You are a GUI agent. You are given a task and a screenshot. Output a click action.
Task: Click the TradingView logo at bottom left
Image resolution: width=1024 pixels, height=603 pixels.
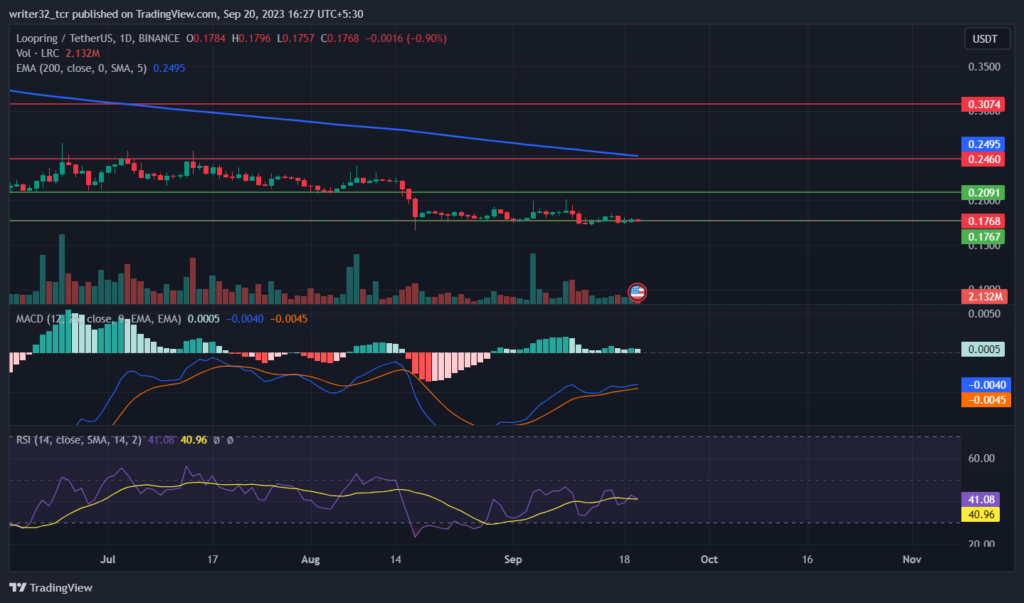[x=51, y=587]
